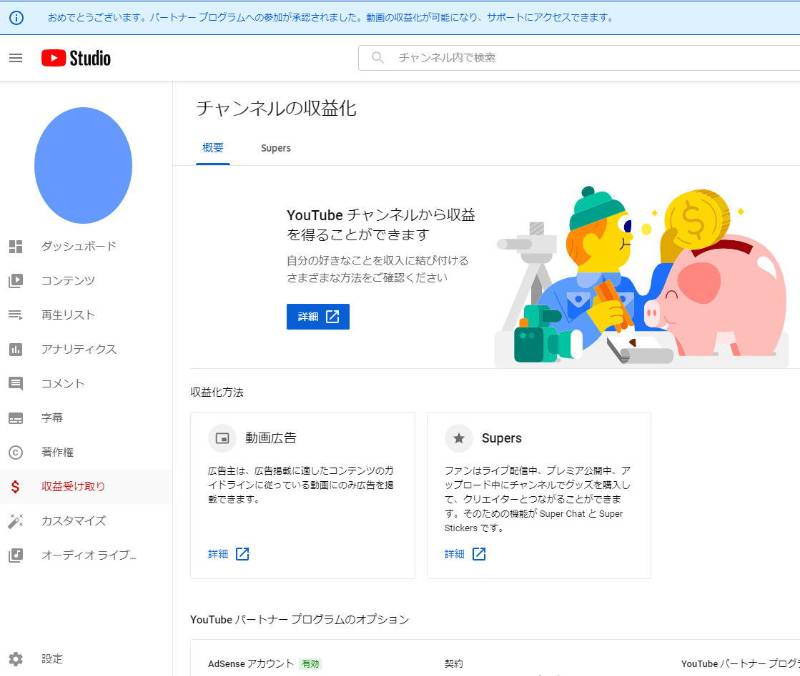Click the Content video icon

pyautogui.click(x=16, y=281)
